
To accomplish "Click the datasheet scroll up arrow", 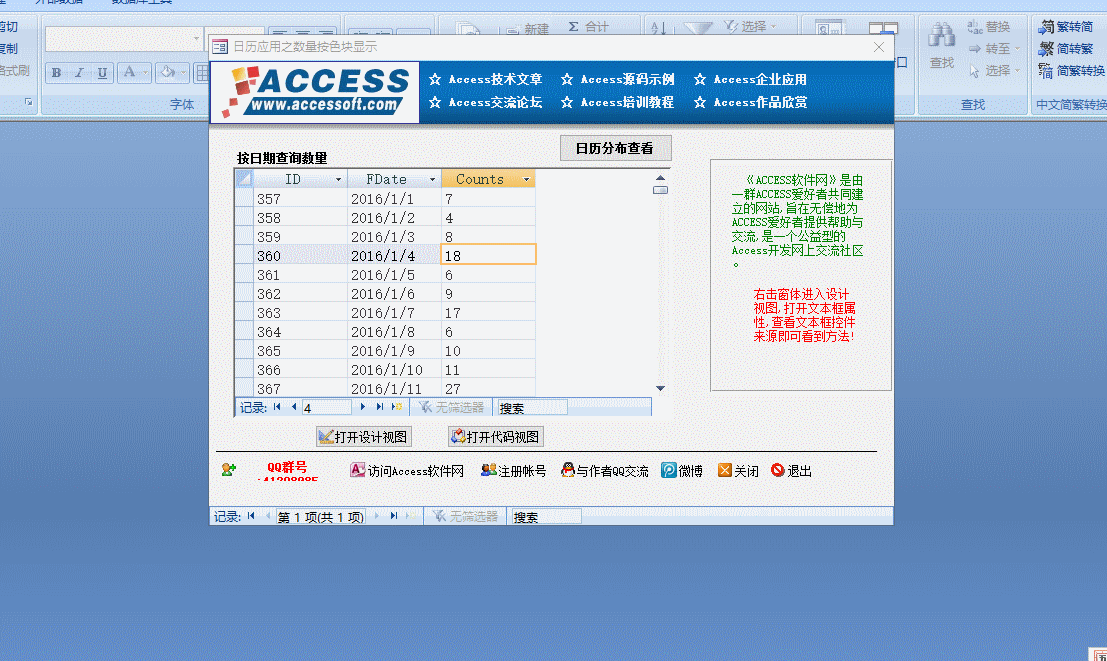I will tap(660, 178).
